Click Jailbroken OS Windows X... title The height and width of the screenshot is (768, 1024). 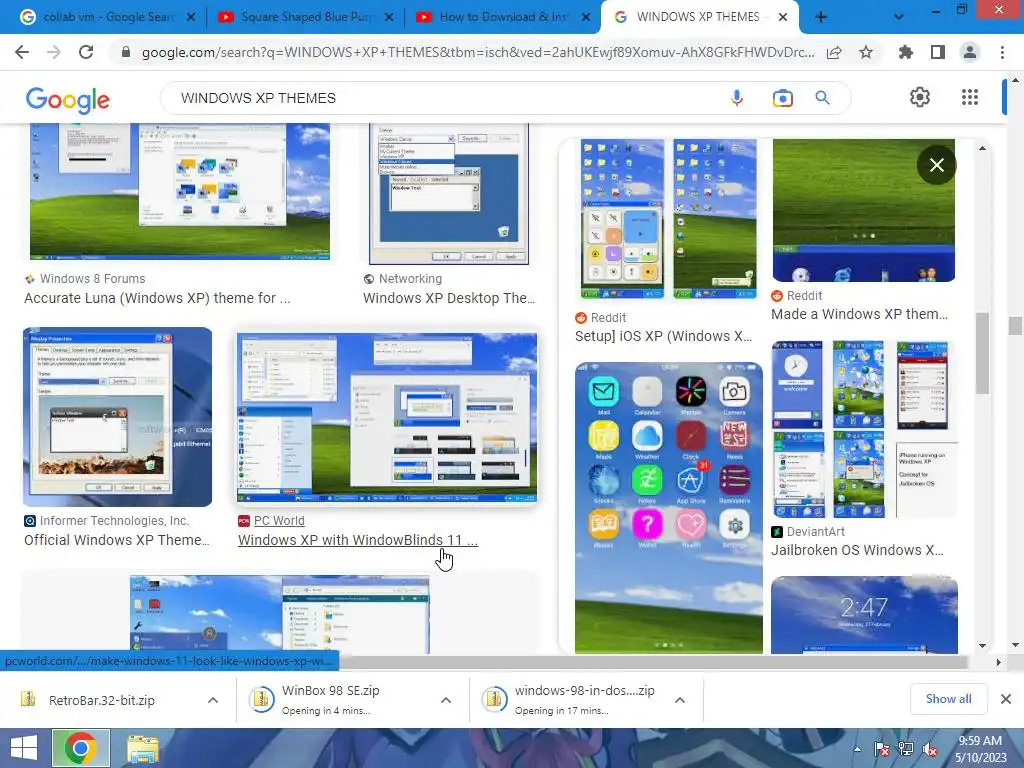pyautogui.click(x=857, y=550)
